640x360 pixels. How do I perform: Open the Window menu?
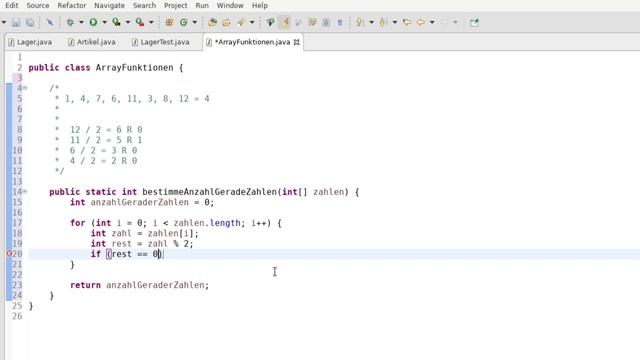pos(230,5)
